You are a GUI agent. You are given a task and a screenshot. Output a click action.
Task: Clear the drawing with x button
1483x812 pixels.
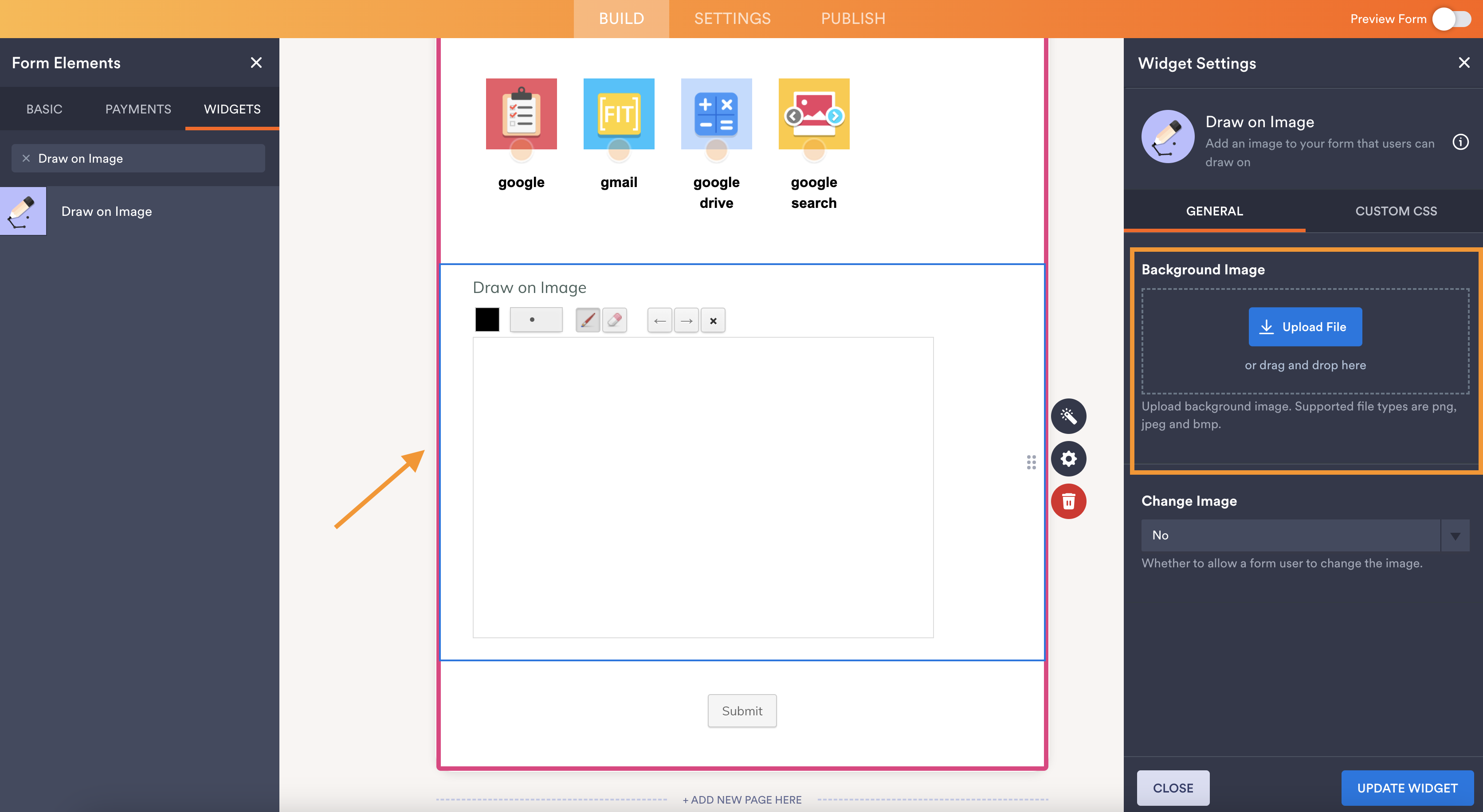[x=713, y=320]
